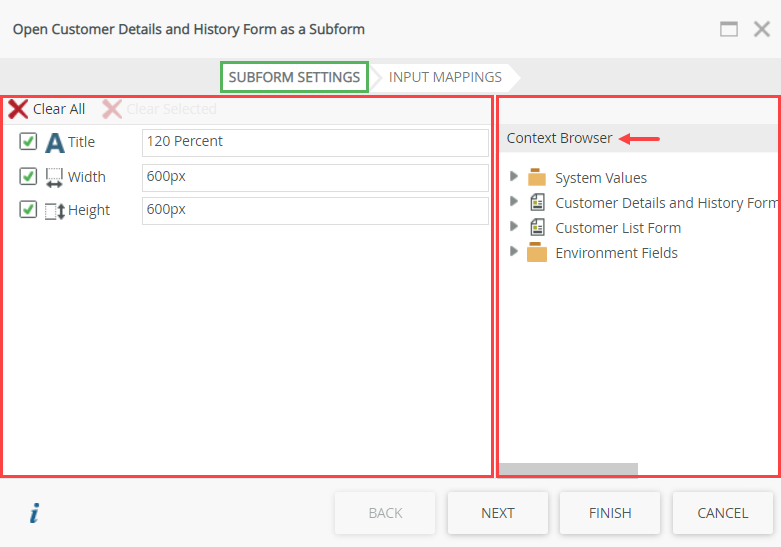This screenshot has width=781, height=547.
Task: Click the Width resize icon
Action: 54,177
